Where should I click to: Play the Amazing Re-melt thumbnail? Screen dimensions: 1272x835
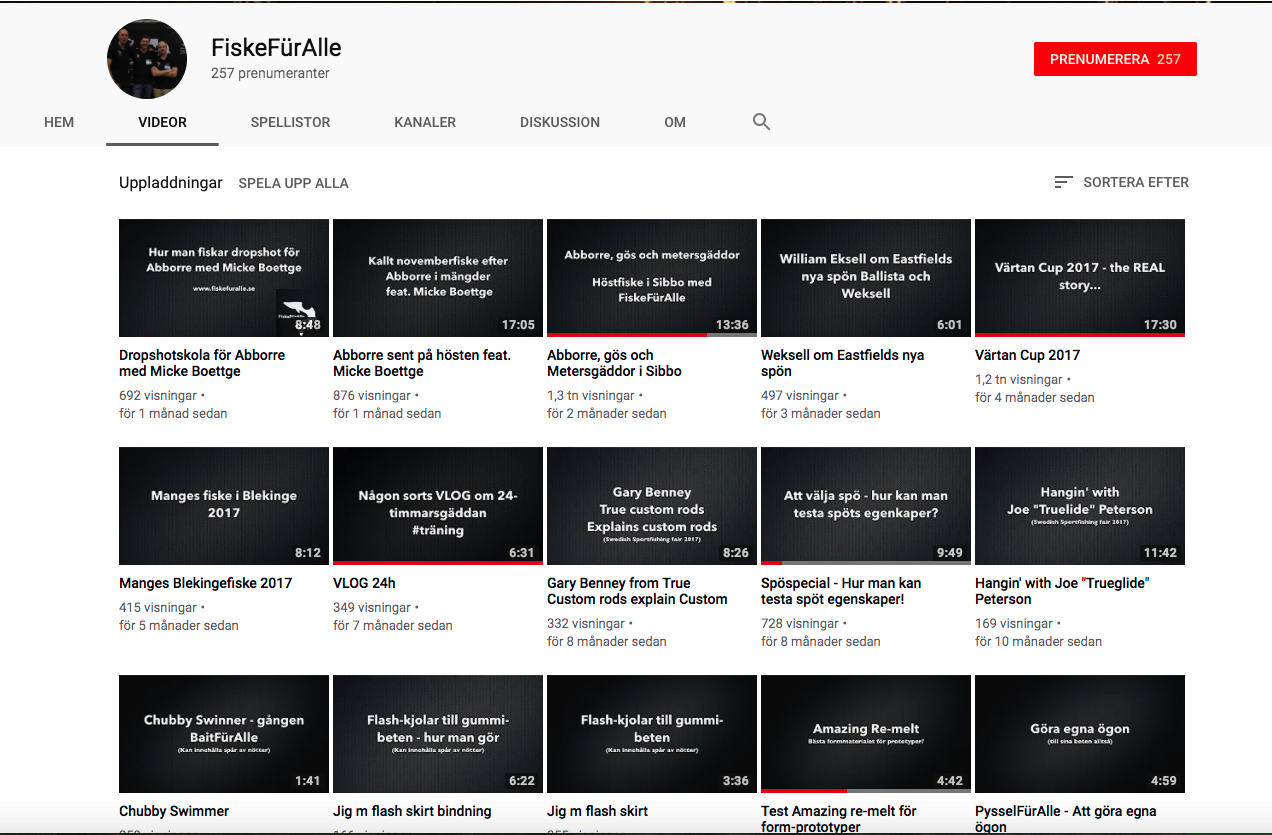866,734
